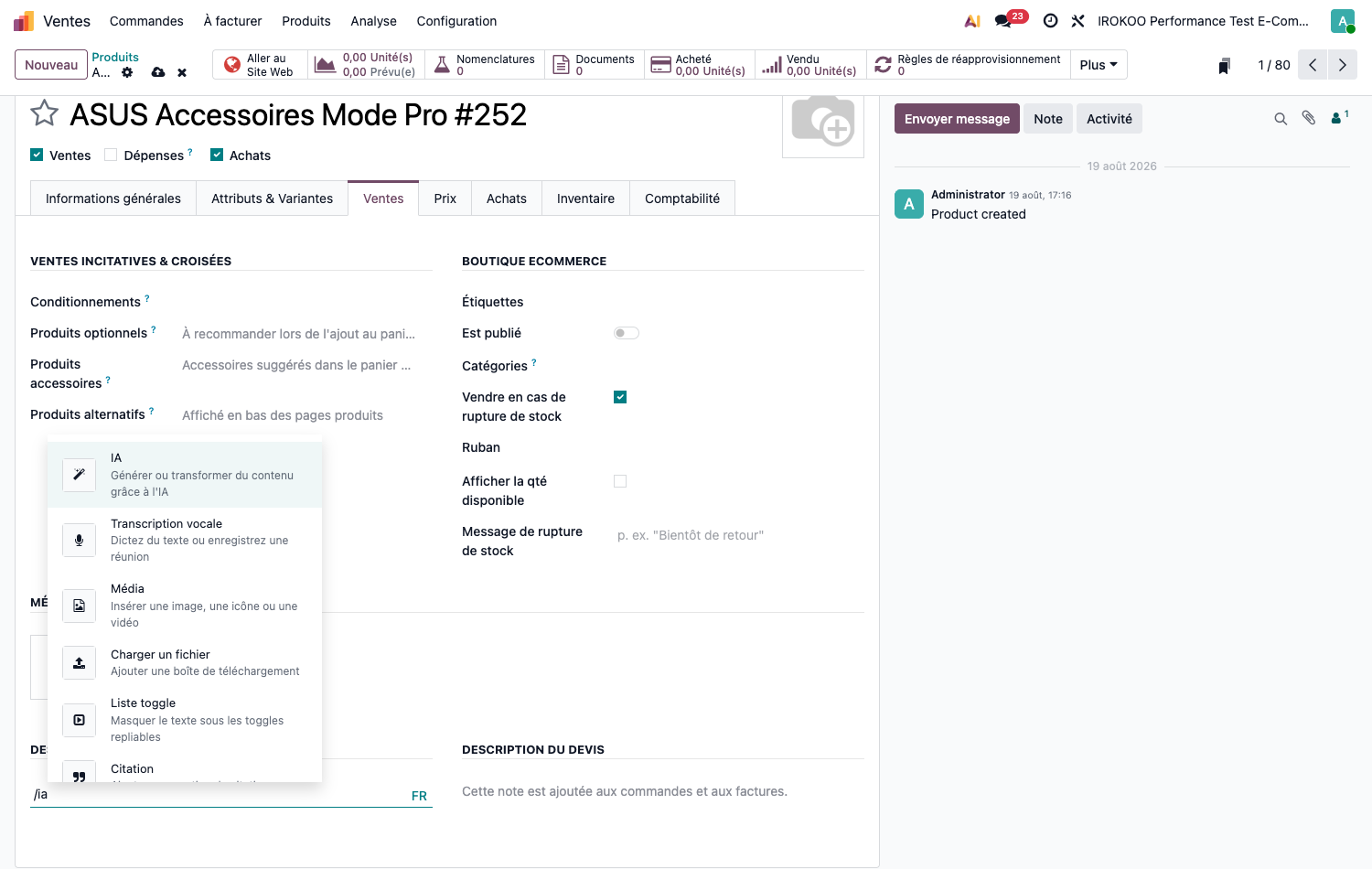Open attachments paperclip icon in chatter

1309,118
